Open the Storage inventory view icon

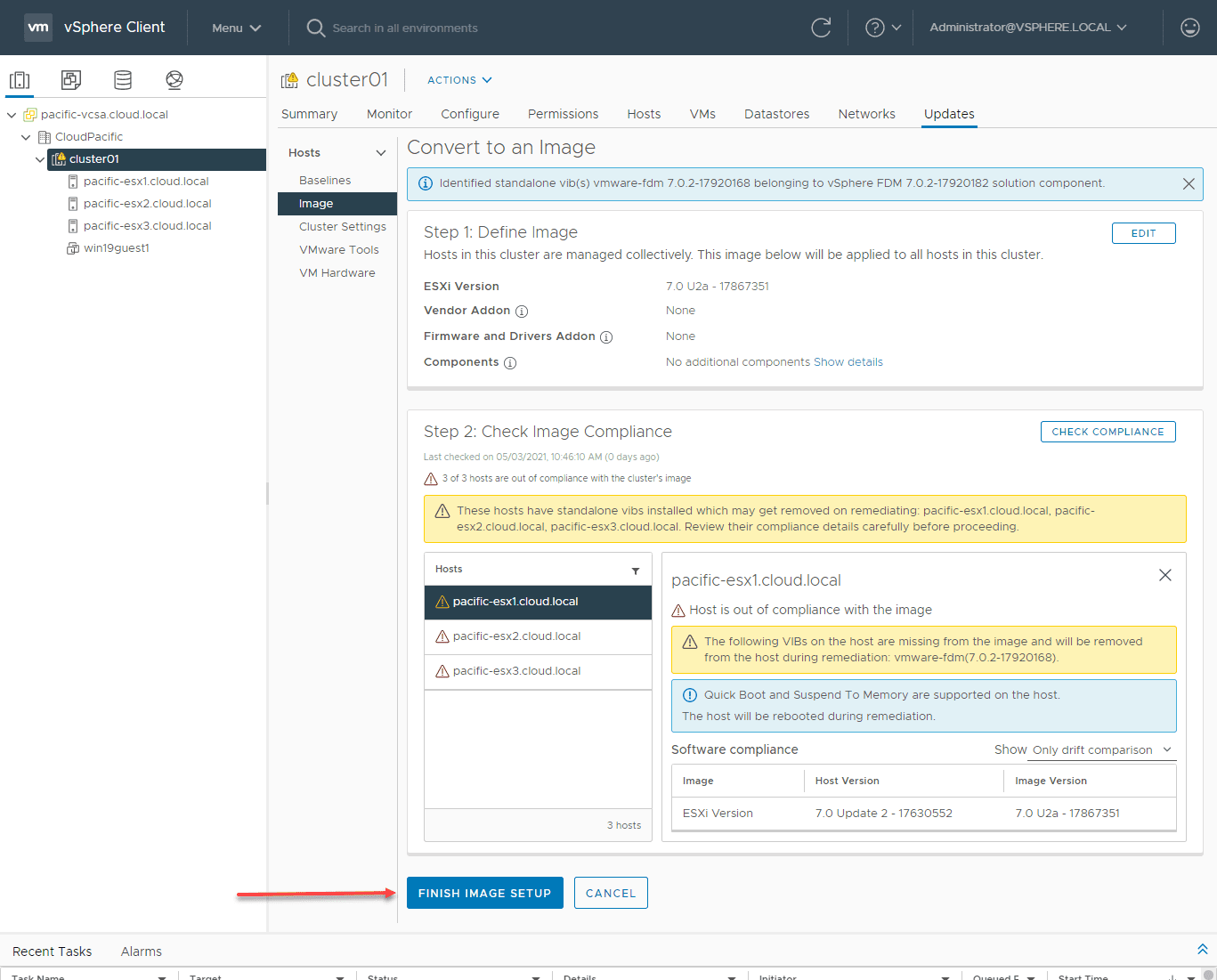point(123,80)
